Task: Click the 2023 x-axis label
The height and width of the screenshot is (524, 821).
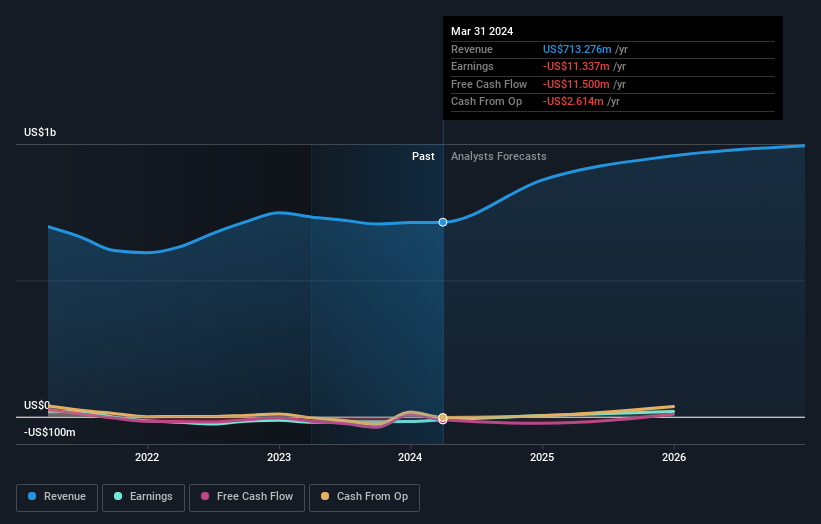Action: (x=279, y=457)
